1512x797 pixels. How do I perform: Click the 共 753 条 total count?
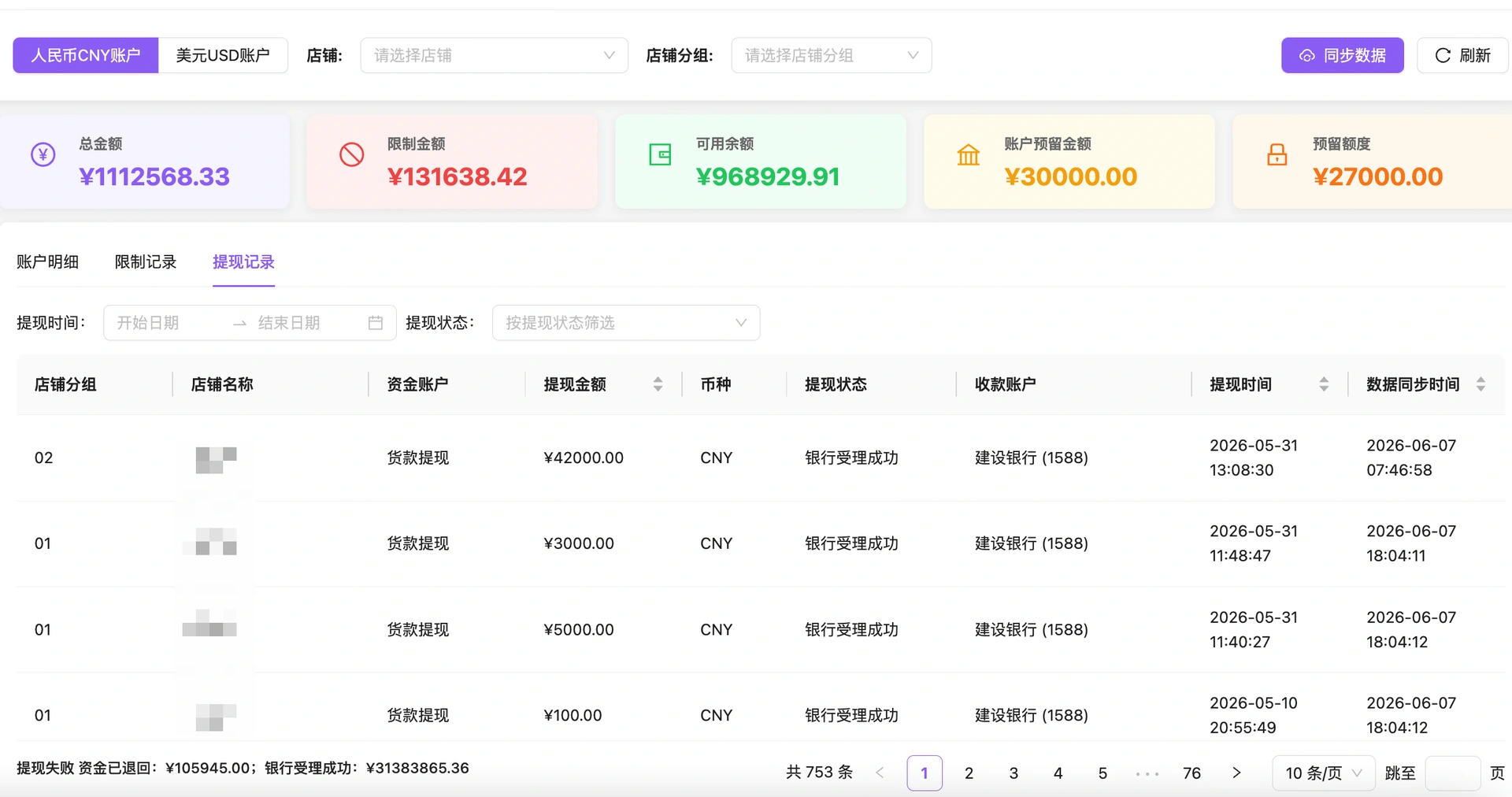[820, 773]
